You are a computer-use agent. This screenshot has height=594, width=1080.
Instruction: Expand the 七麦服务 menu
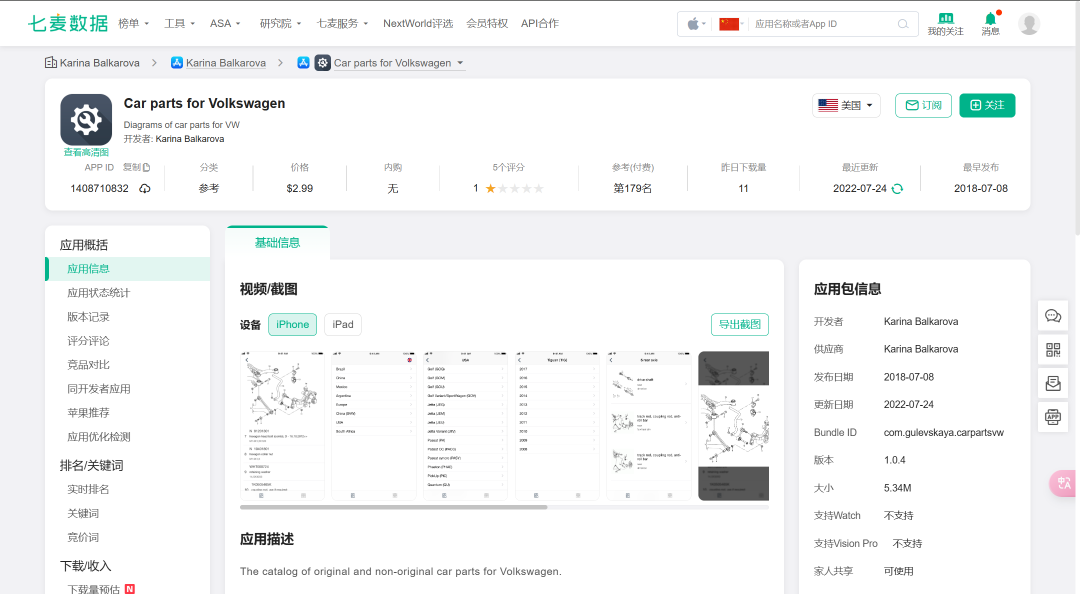[x=342, y=23]
